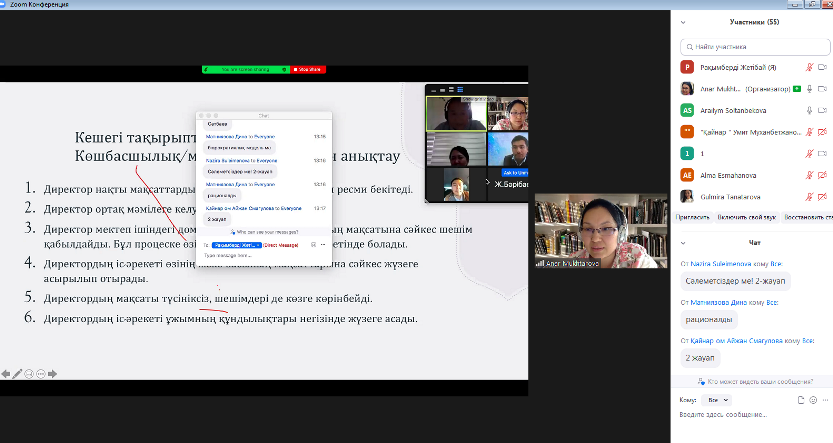Click the camera icon for Рақымберді Жетібай

coord(823,67)
